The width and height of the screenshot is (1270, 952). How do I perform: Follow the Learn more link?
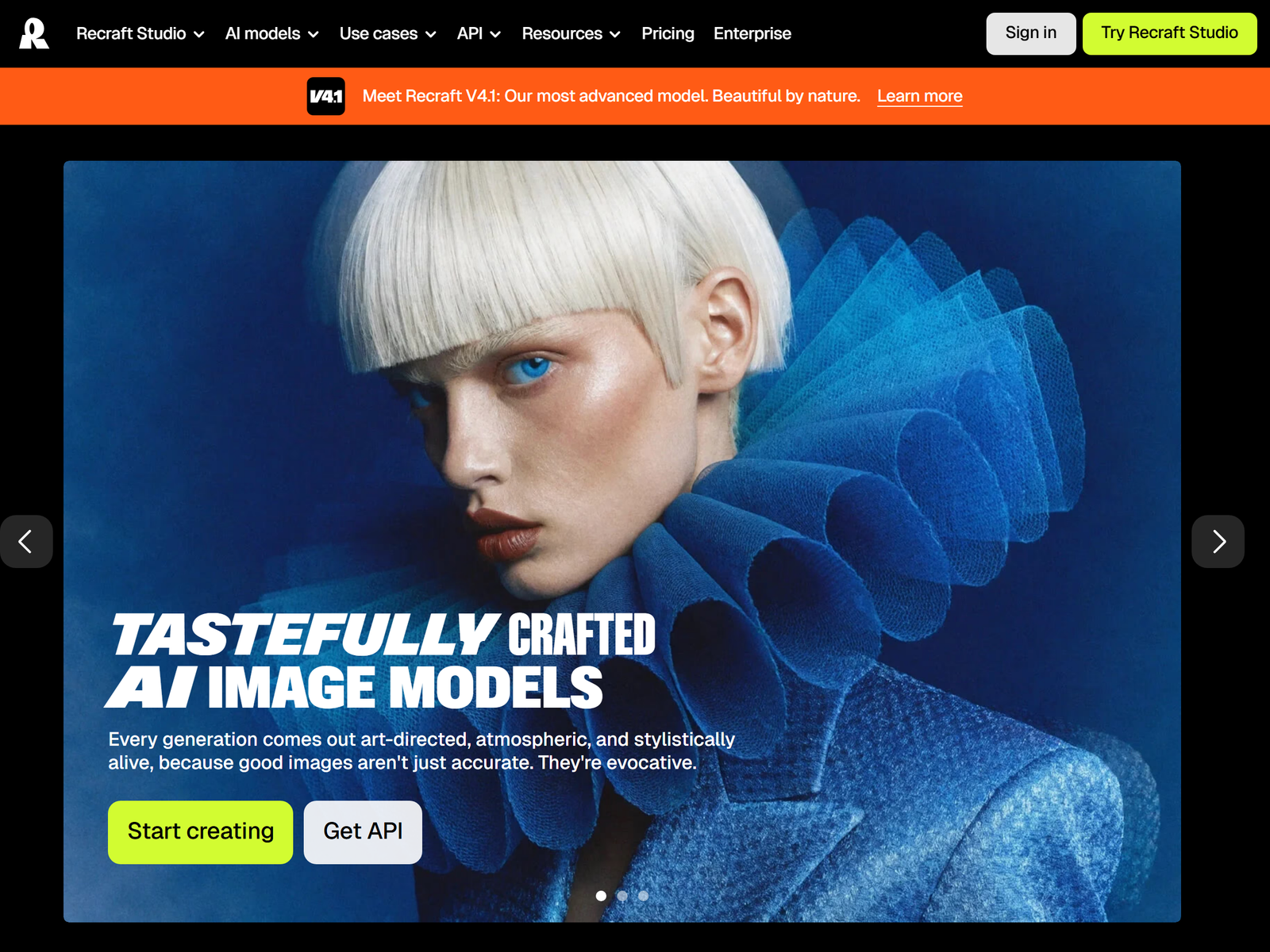(x=919, y=96)
